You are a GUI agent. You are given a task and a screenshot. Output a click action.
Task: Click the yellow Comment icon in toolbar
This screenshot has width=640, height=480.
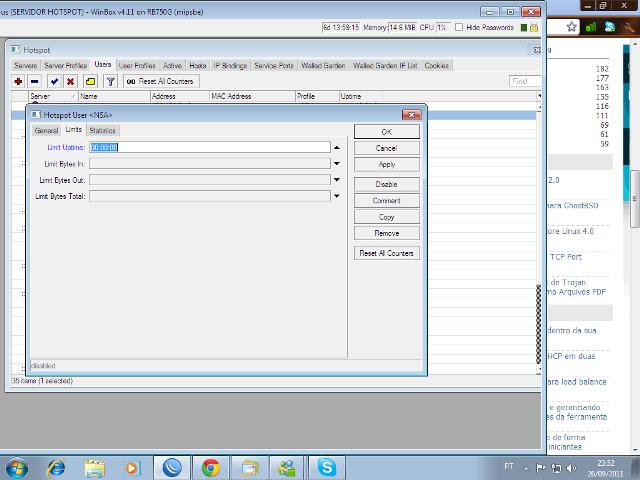[90, 81]
